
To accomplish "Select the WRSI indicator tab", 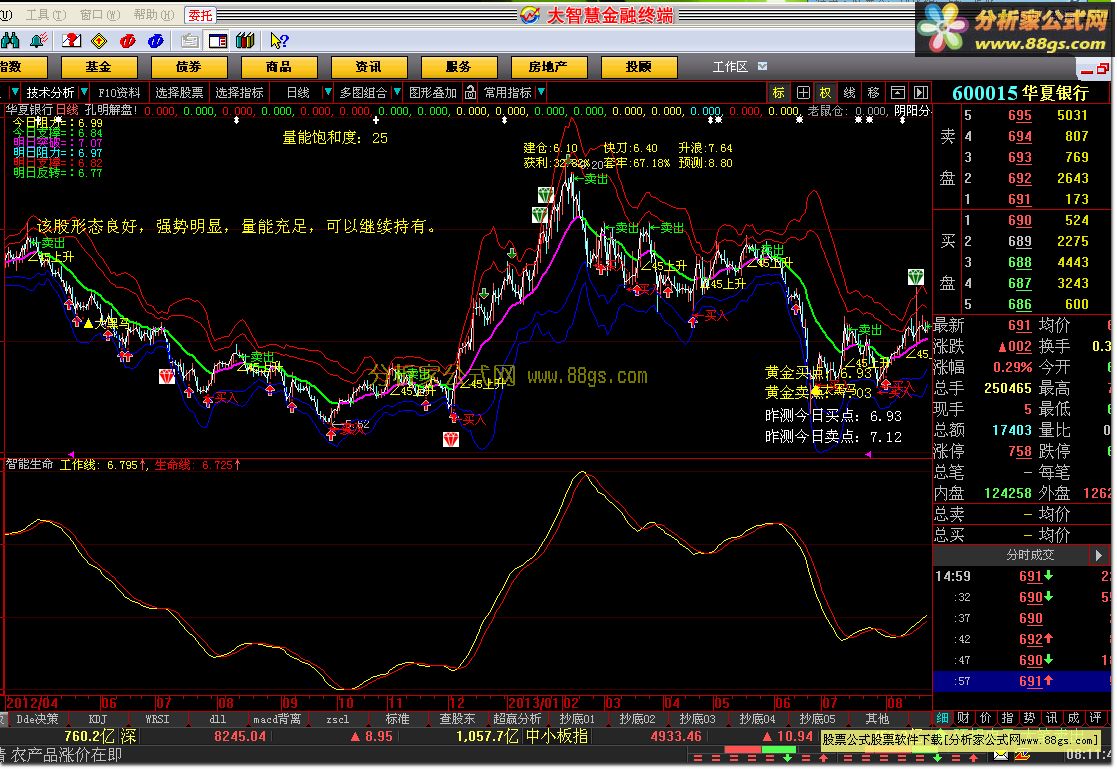I will 157,719.
